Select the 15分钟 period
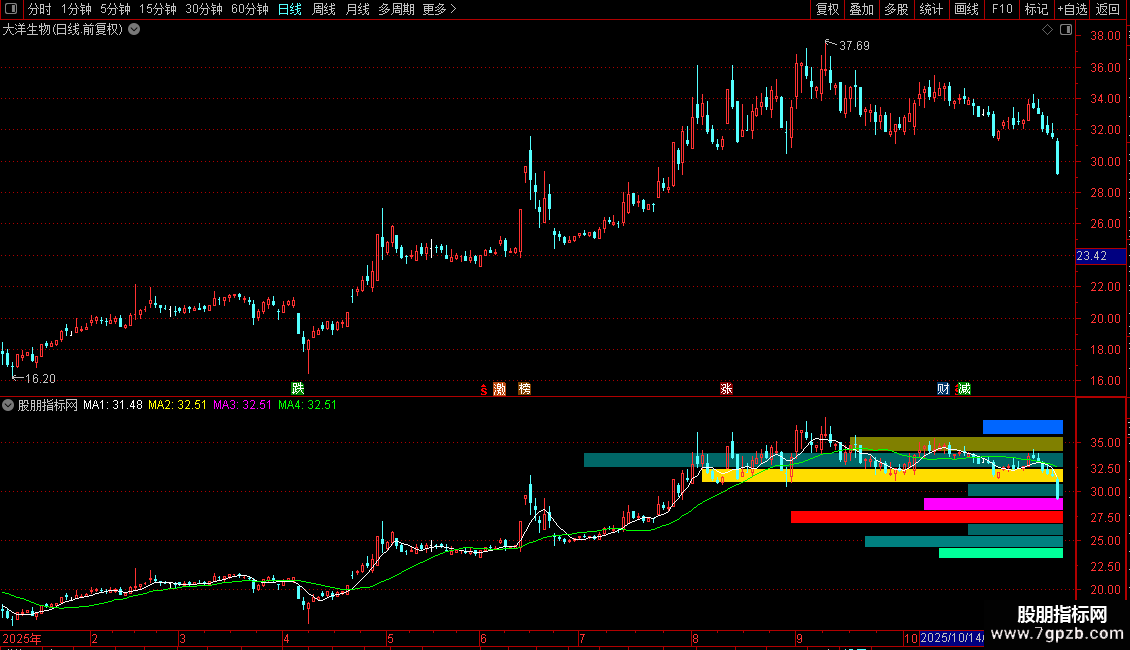Image resolution: width=1130 pixels, height=650 pixels. (x=158, y=9)
